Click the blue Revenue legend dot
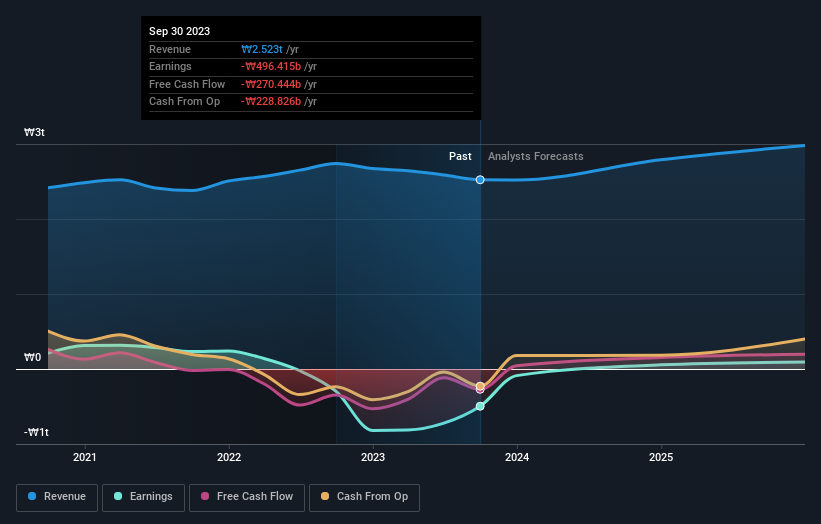This screenshot has width=821, height=524. tap(32, 496)
